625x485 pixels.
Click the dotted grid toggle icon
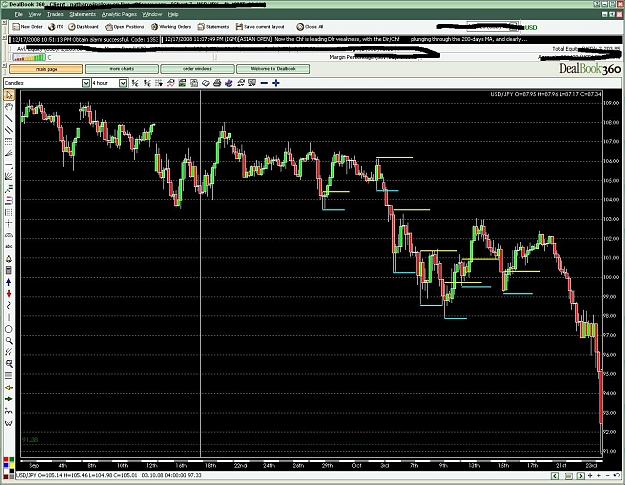pyautogui.click(x=159, y=83)
